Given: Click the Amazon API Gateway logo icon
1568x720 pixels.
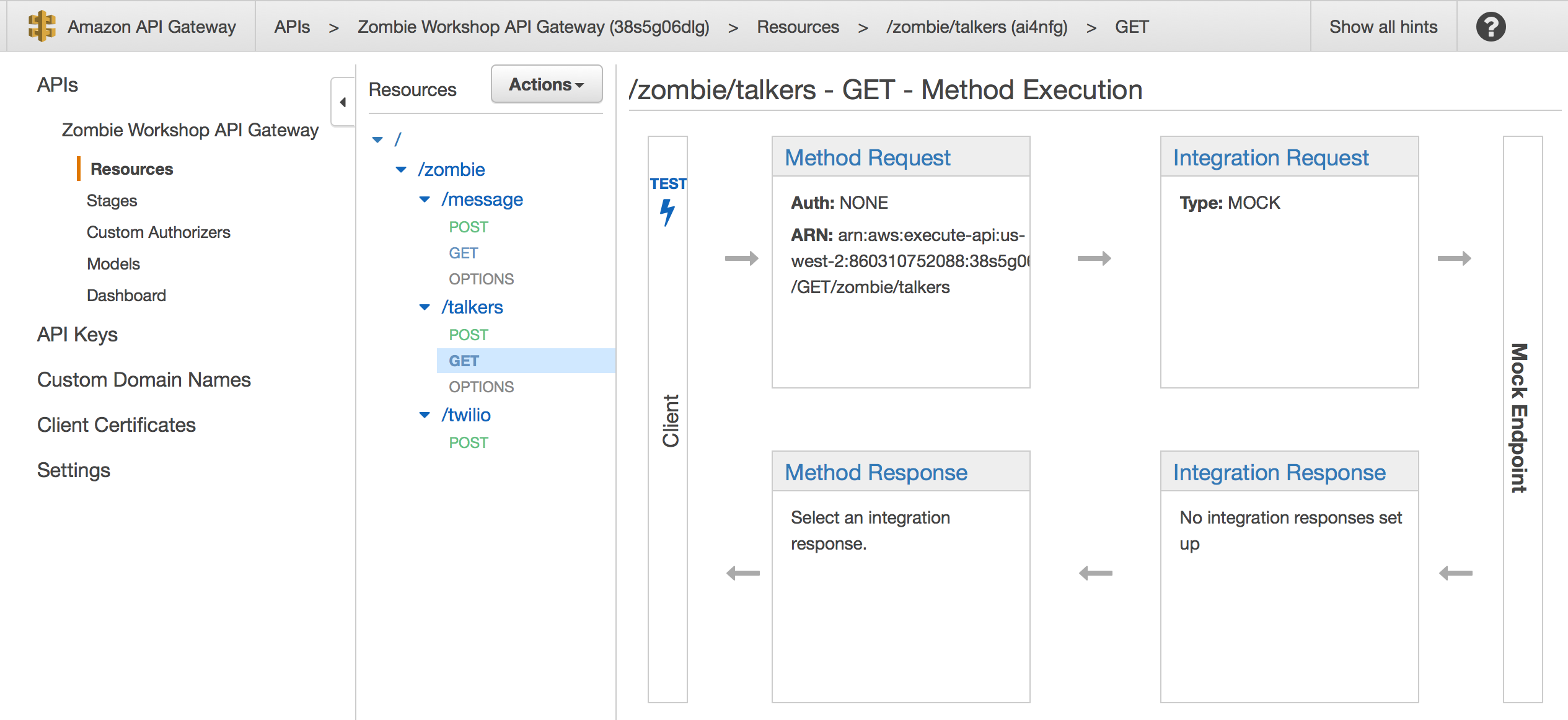Looking at the screenshot, I should pos(40,24).
